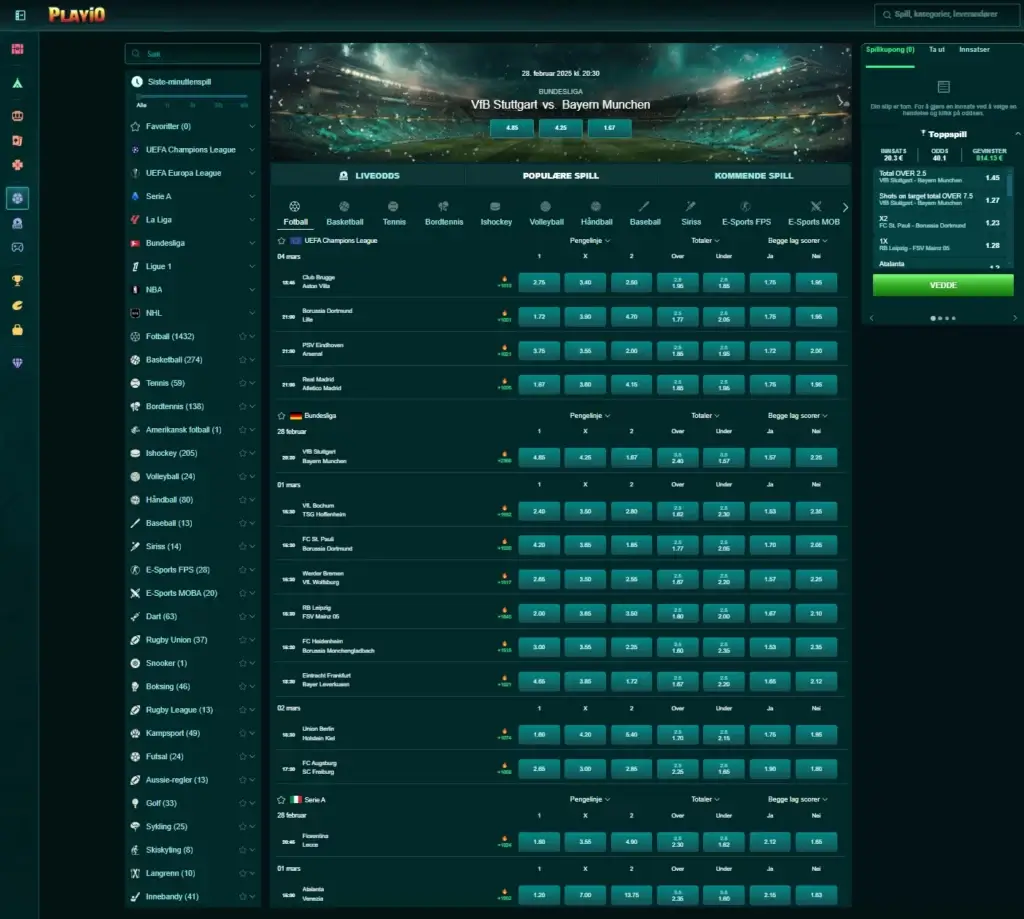Go to next banner with right arrow
Viewport: 1024px width, 919px height.
coord(840,101)
